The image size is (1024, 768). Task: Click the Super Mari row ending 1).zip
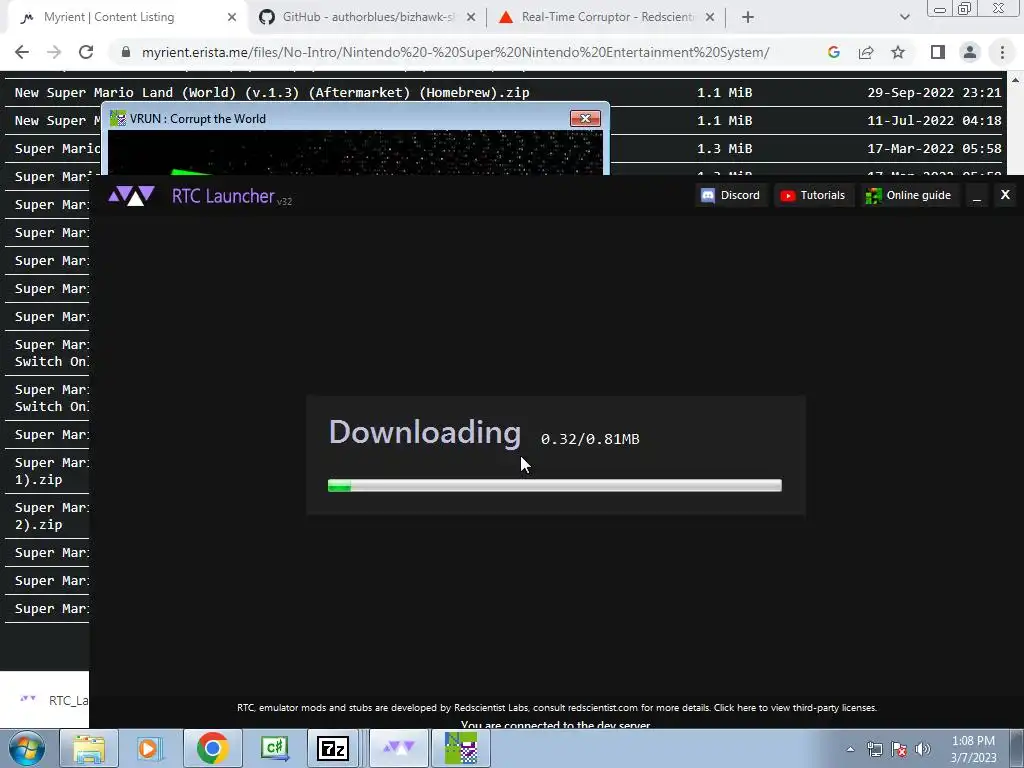[x=52, y=471]
